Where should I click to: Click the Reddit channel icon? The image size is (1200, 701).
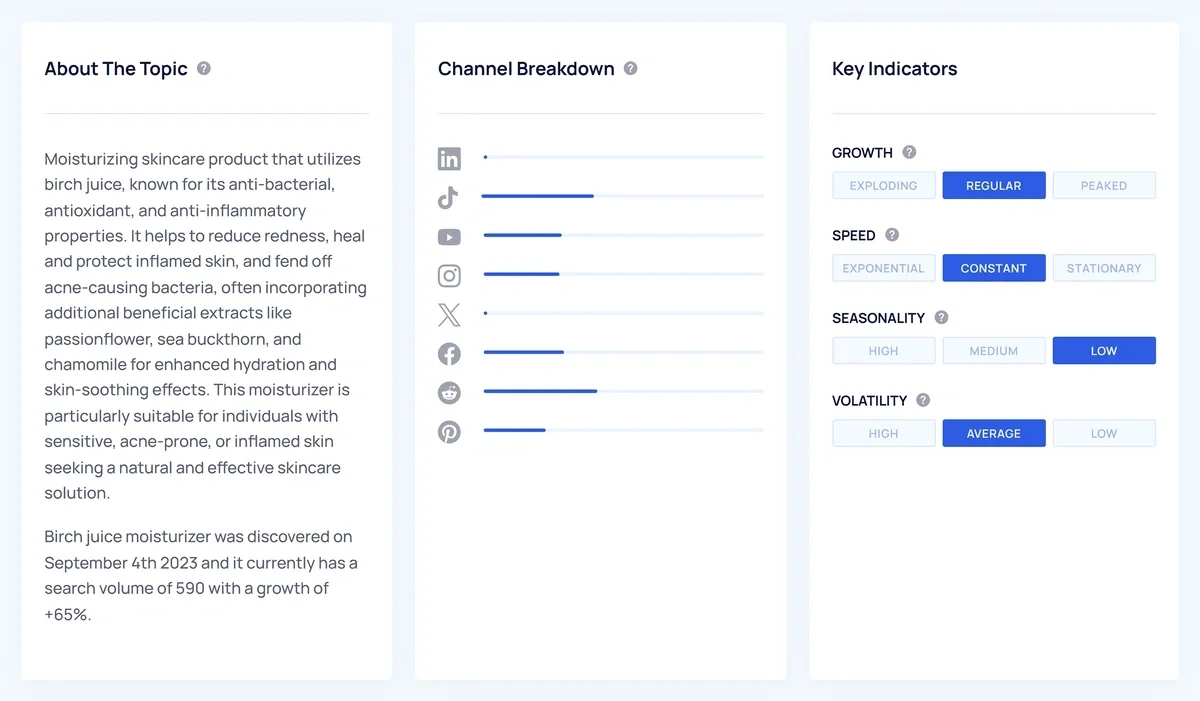449,392
